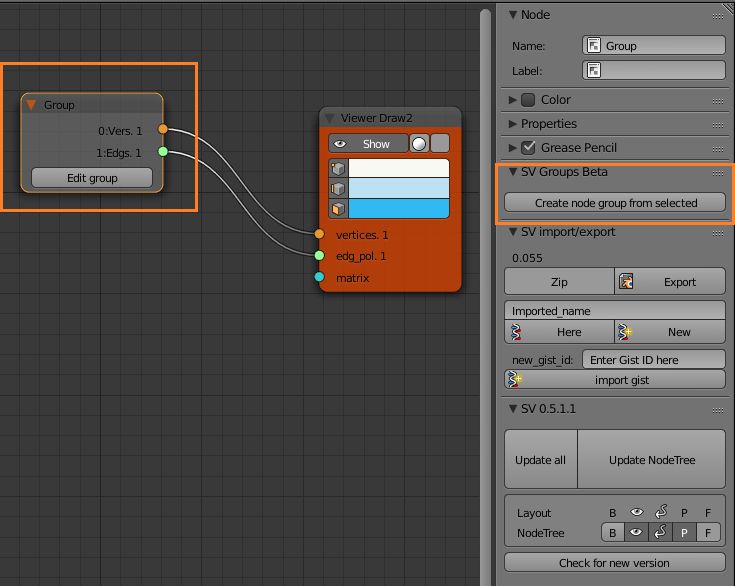Click the area split corner widget top right

[x=729, y=9]
